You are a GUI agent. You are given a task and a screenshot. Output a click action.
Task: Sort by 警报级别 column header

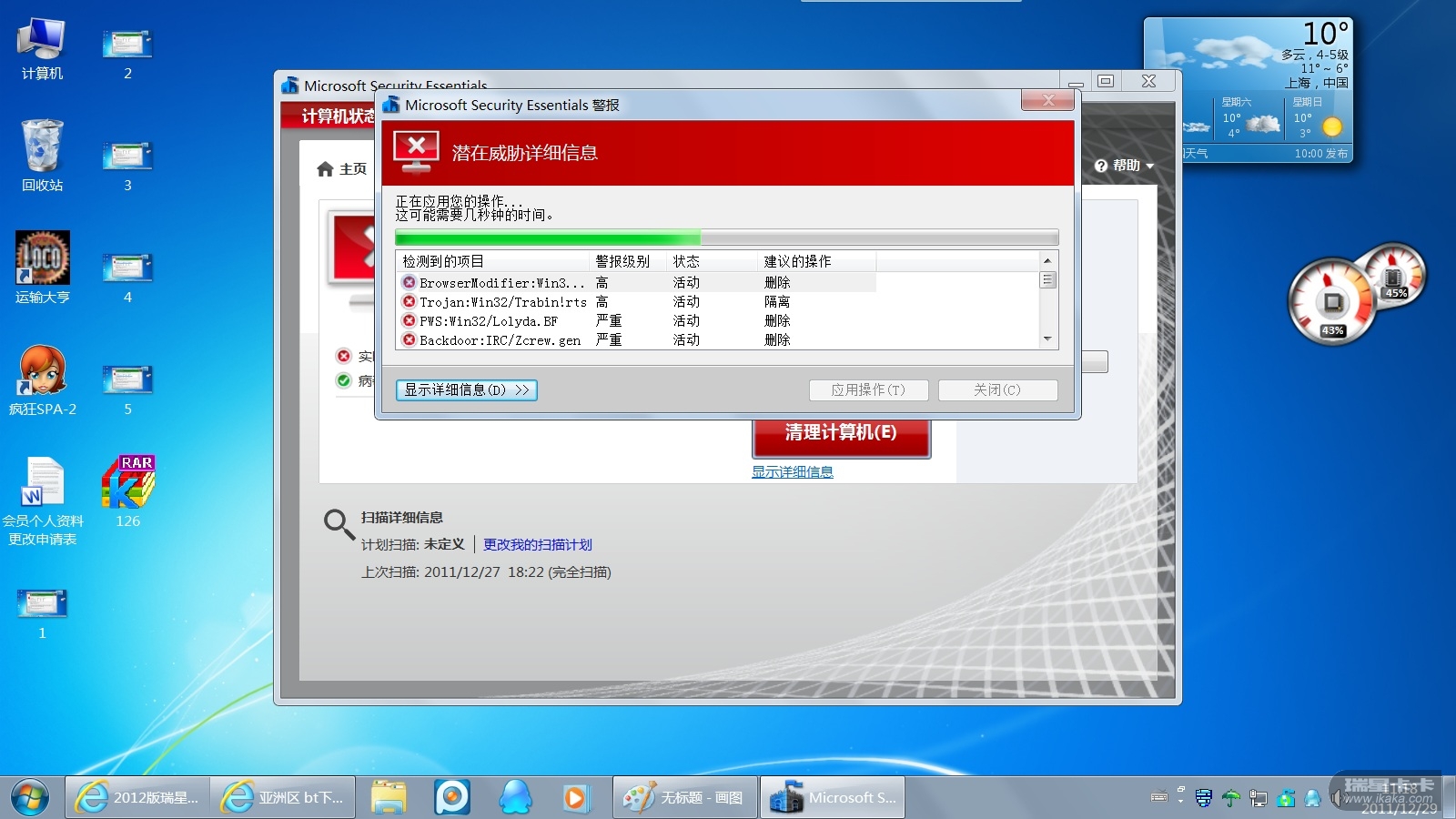pos(628,261)
